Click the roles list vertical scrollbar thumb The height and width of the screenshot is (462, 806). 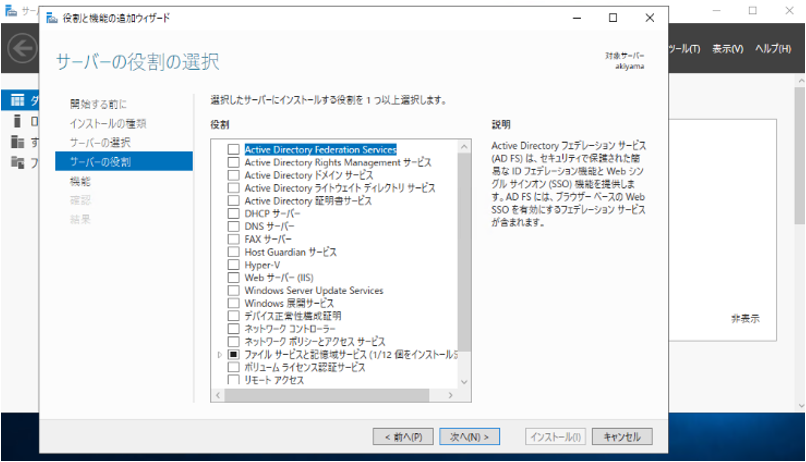click(x=464, y=252)
